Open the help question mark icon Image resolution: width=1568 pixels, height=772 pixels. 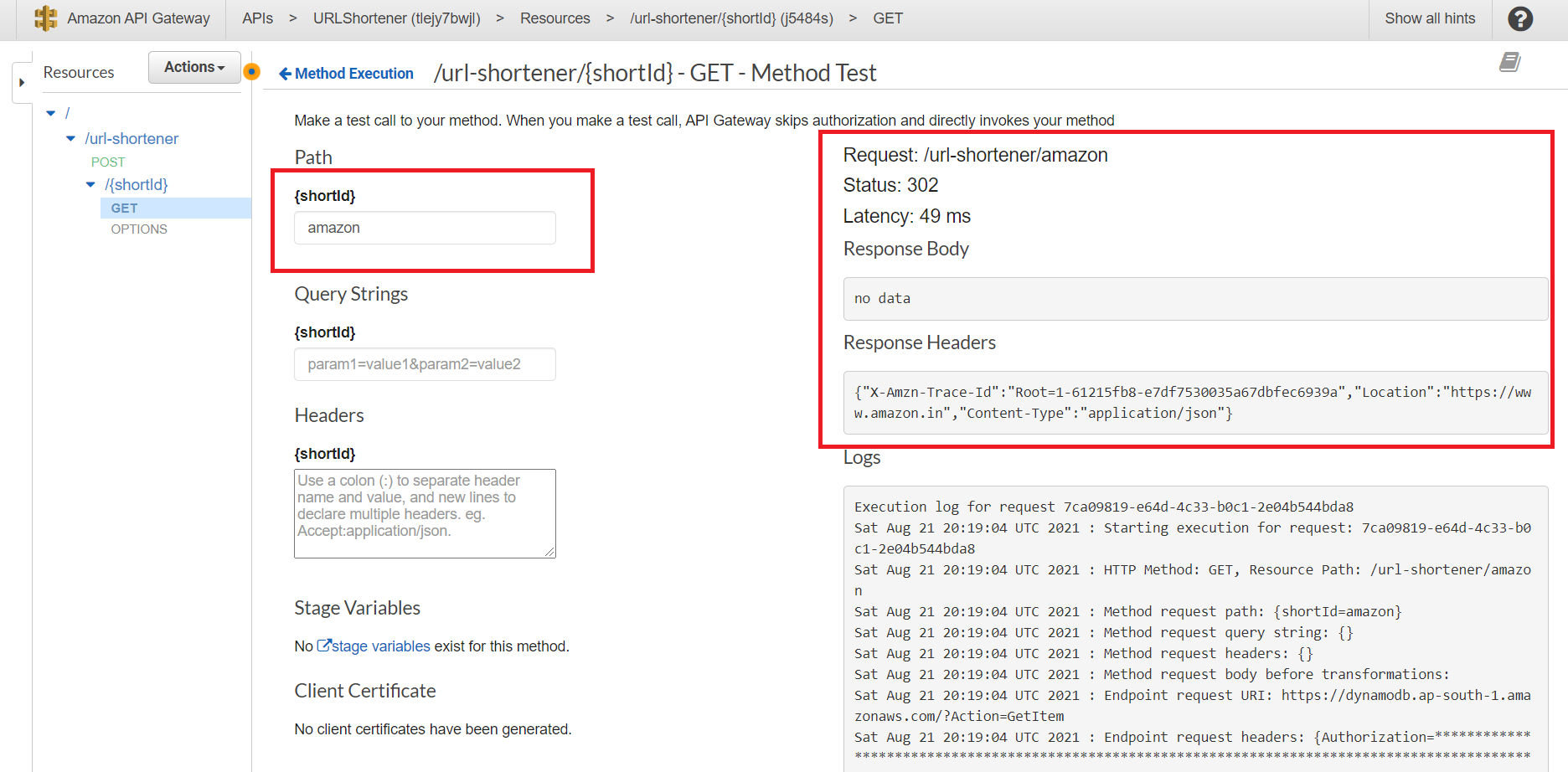point(1520,18)
